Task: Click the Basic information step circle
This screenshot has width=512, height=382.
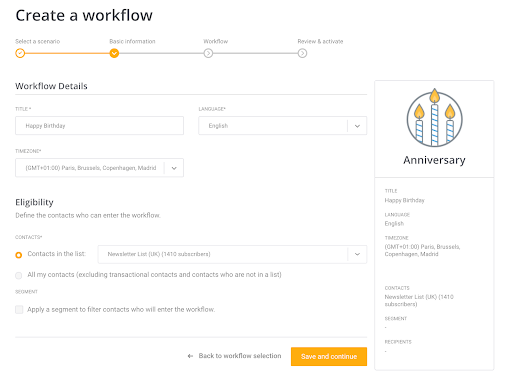Action: 114,53
